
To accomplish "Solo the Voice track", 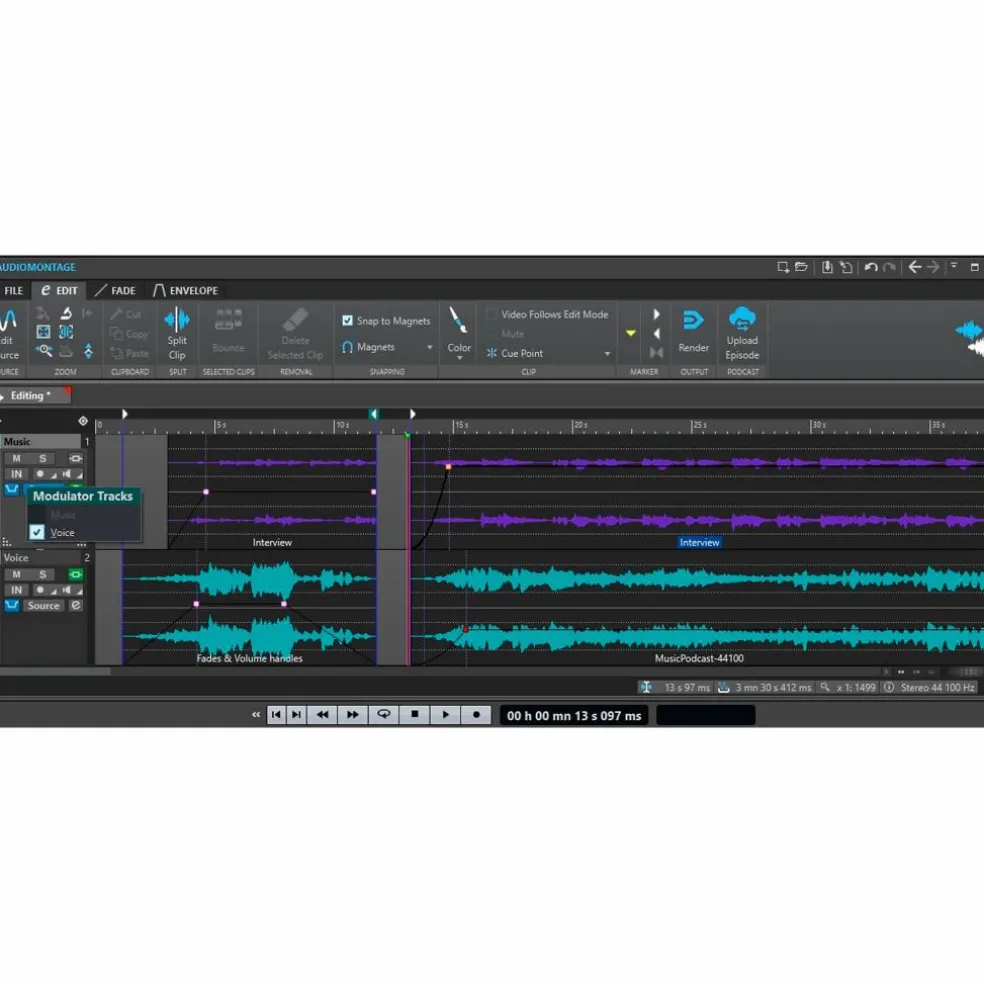I will click(x=43, y=574).
